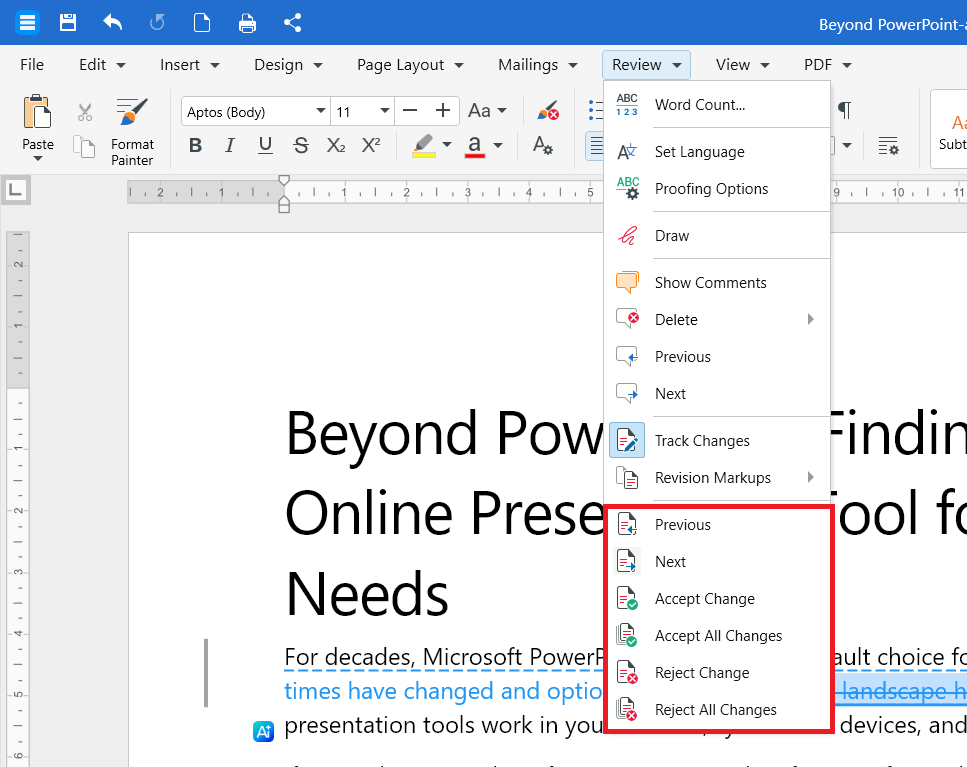Apply strikethrough formatting

[x=301, y=146]
